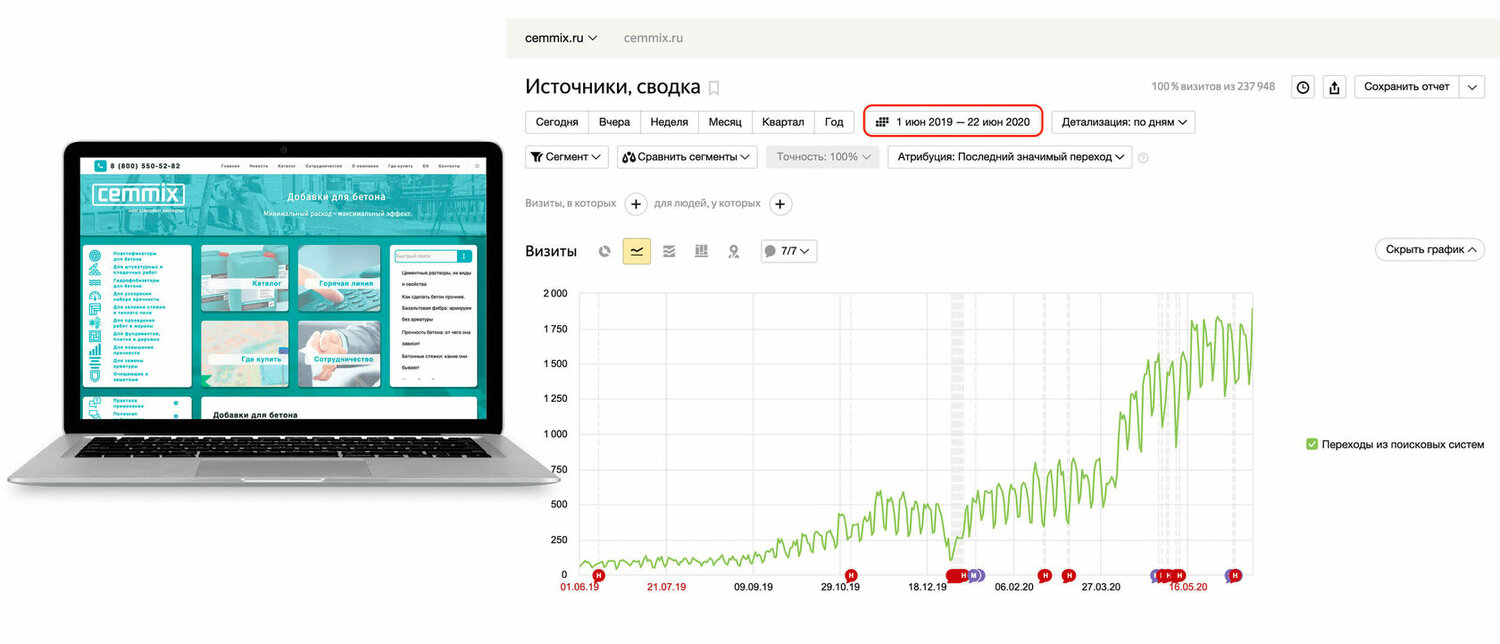1500x644 pixels.
Task: Open Контакты in cemmix site menu
Action: tap(449, 166)
